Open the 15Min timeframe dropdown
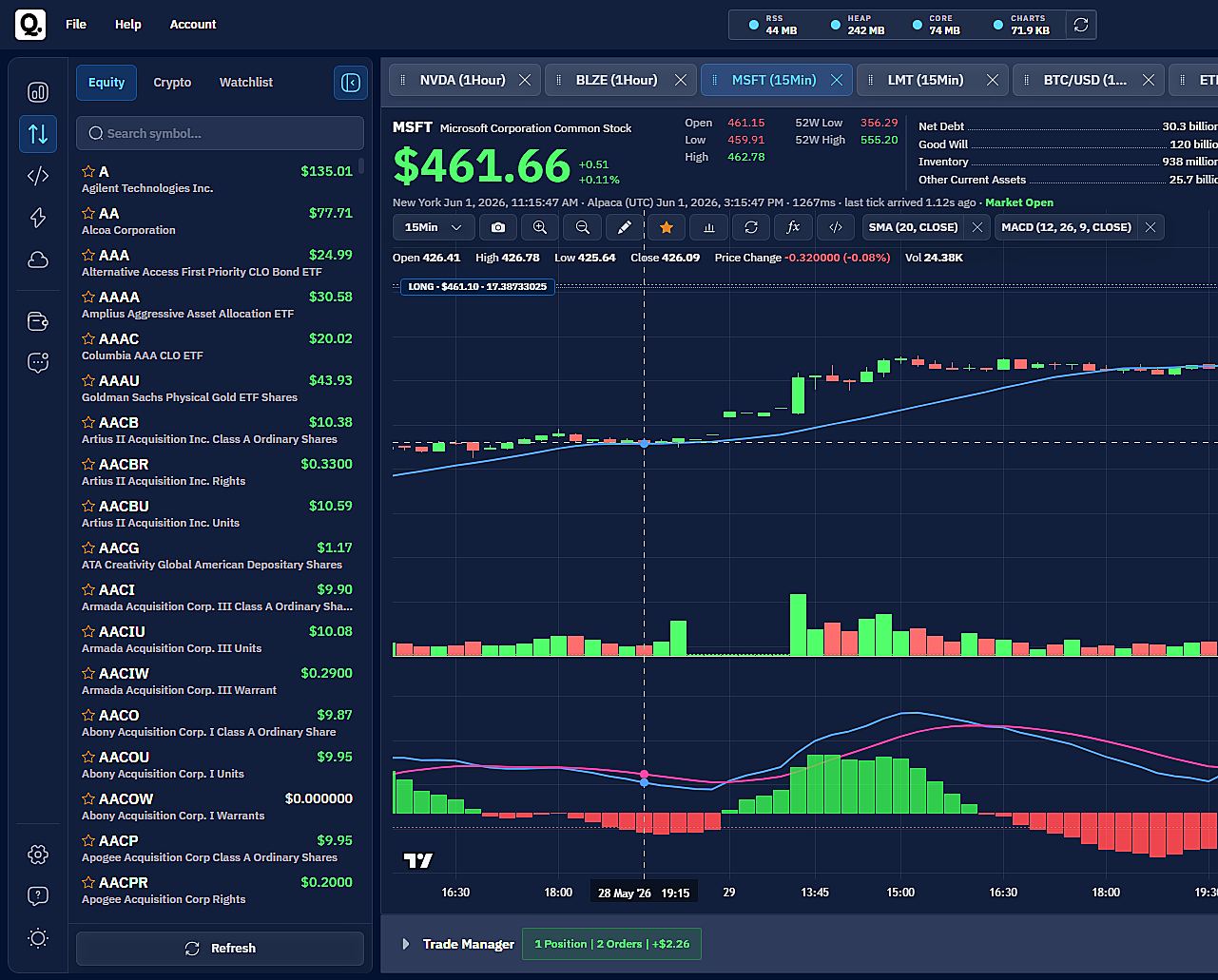 coord(433,227)
